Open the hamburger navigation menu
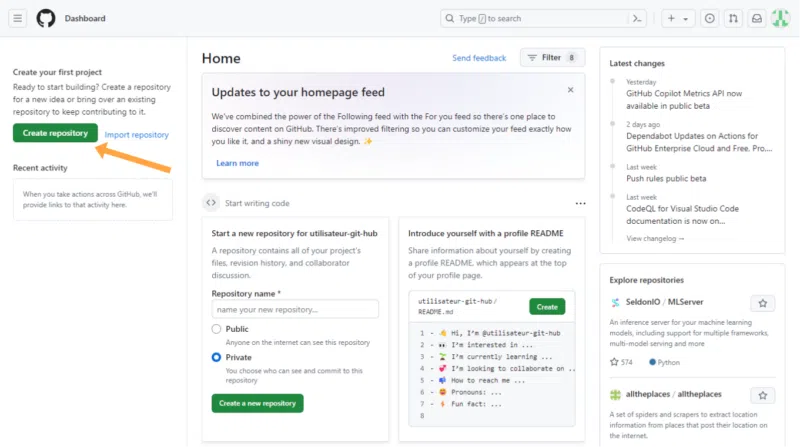The height and width of the screenshot is (447, 800). click(x=19, y=18)
